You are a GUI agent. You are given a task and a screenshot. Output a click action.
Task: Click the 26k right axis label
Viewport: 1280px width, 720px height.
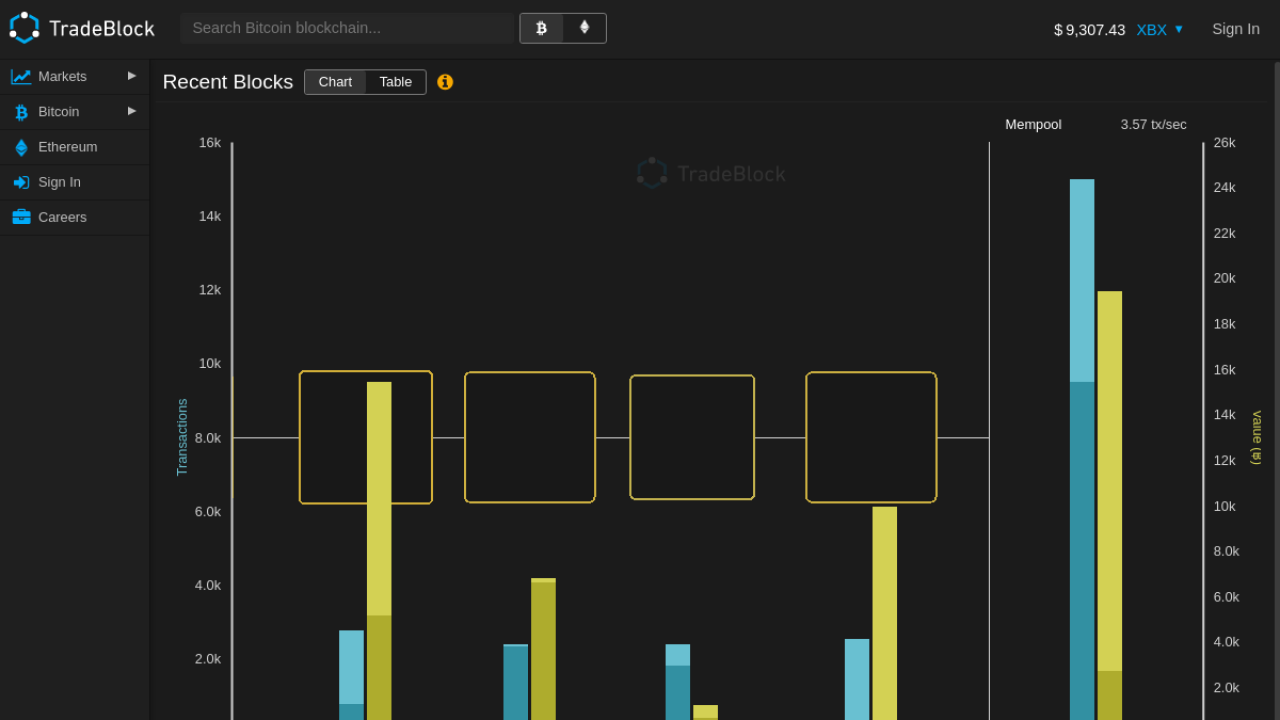click(1225, 142)
